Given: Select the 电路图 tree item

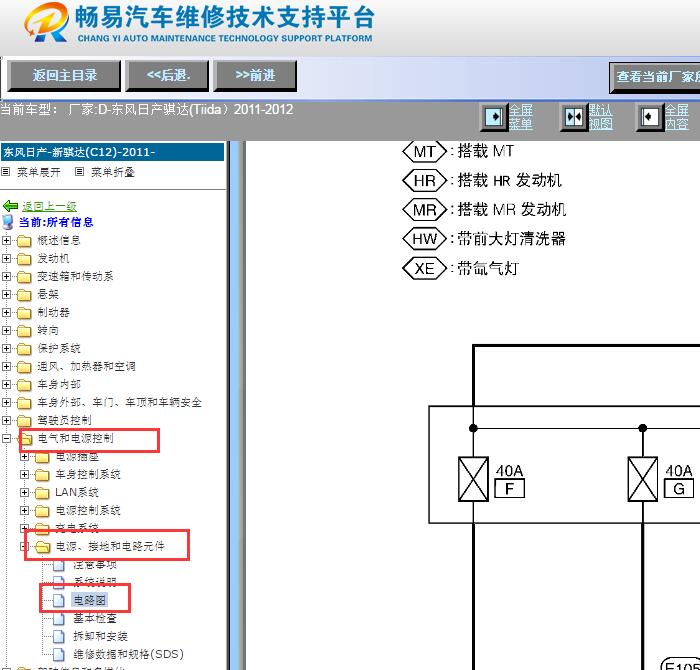Looking at the screenshot, I should [x=89, y=600].
